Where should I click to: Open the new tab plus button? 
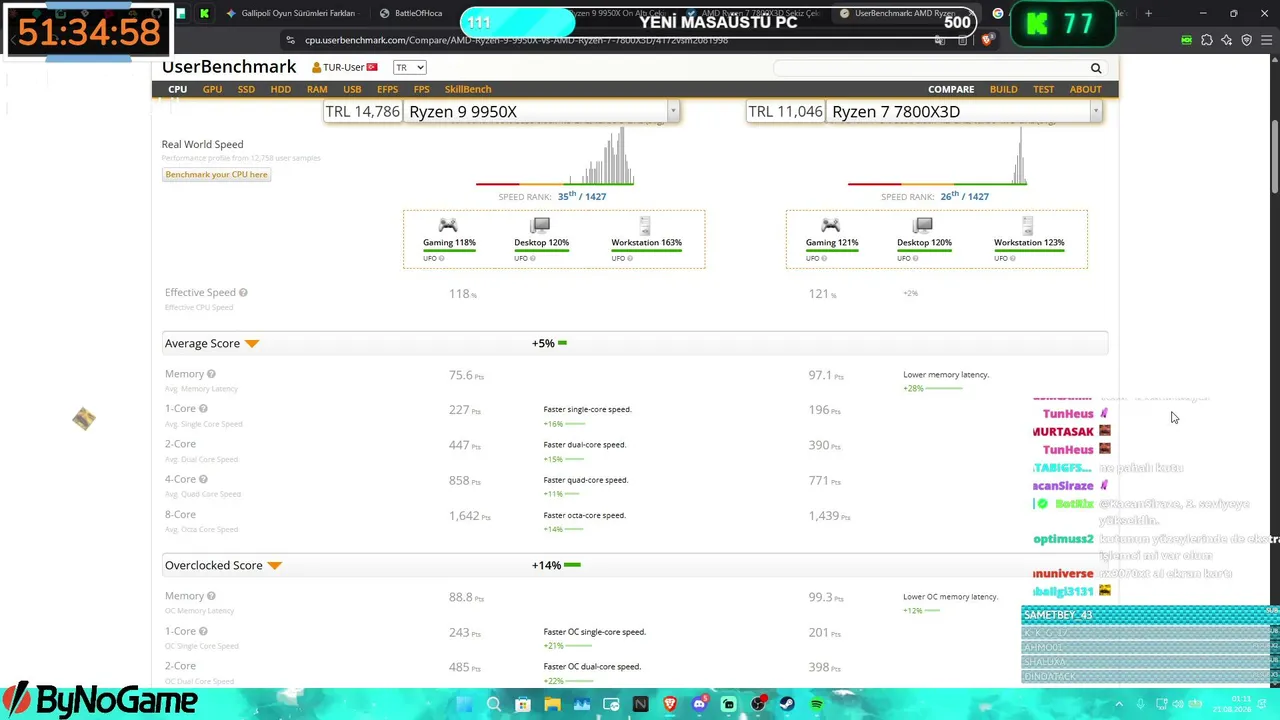(1148, 13)
